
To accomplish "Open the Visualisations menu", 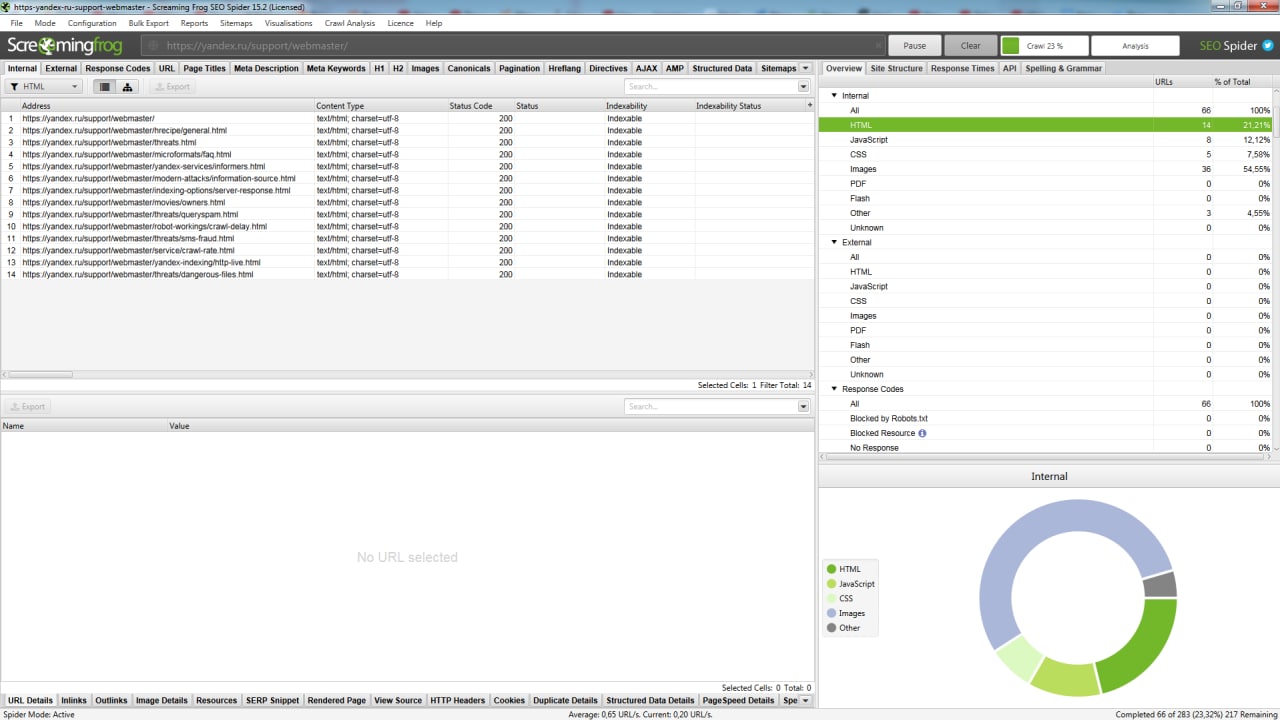I will [x=289, y=23].
